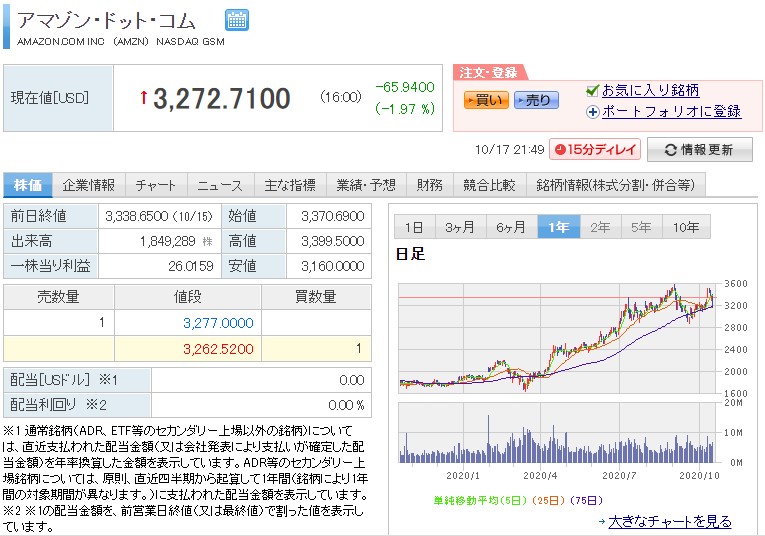Click the green checkmark icon for favorites
The width and height of the screenshot is (765, 536).
click(x=592, y=91)
